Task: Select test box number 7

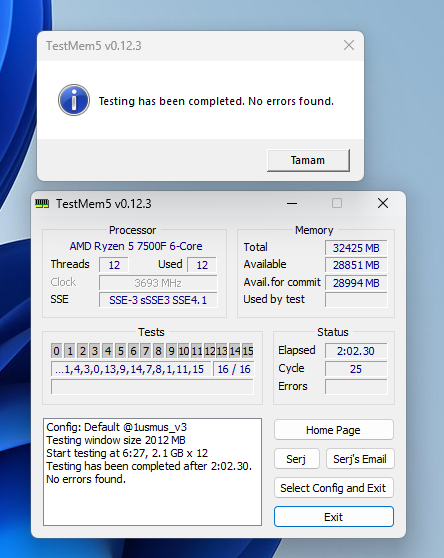Action: point(146,351)
